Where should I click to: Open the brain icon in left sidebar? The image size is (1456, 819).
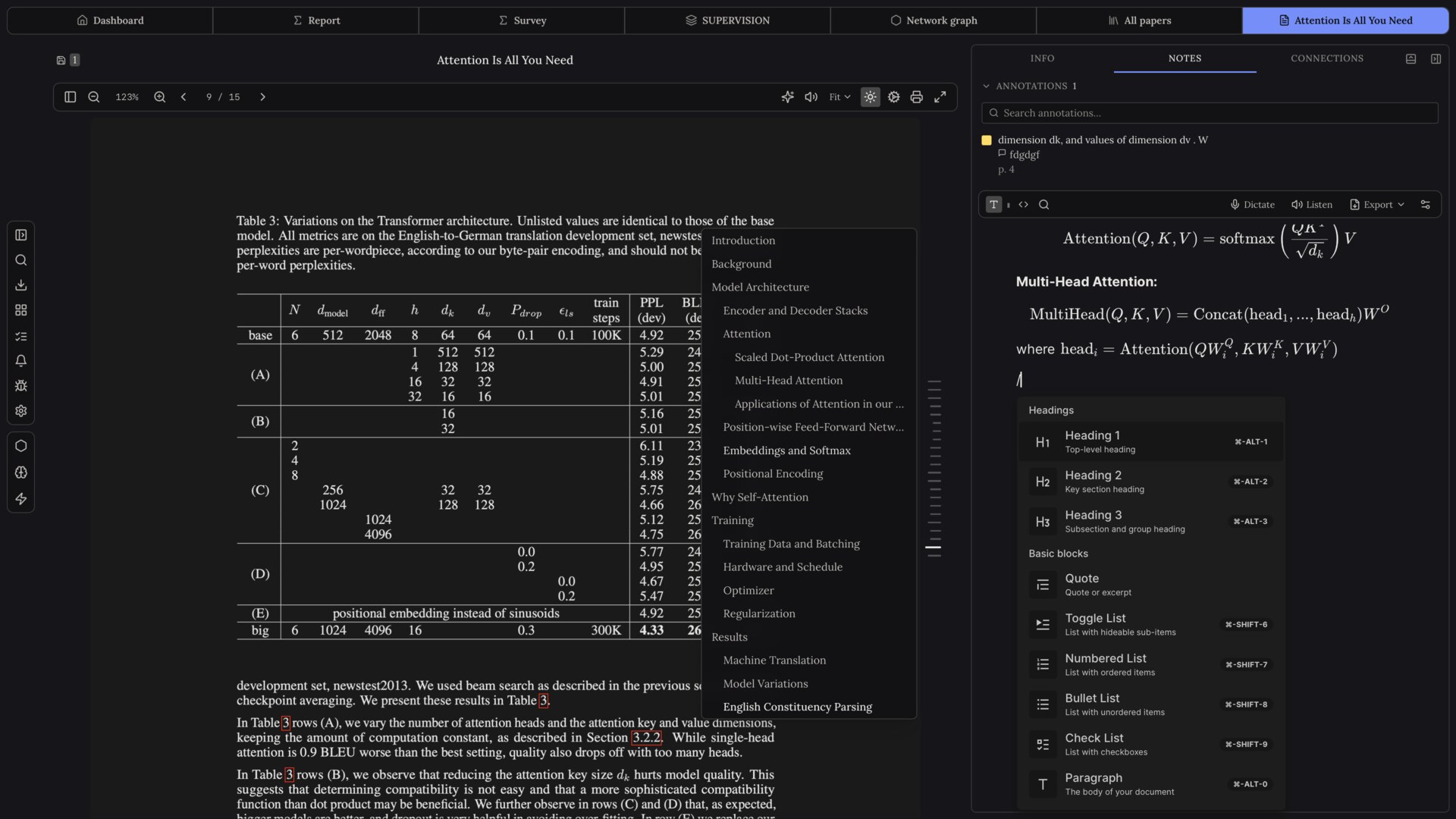(x=21, y=472)
